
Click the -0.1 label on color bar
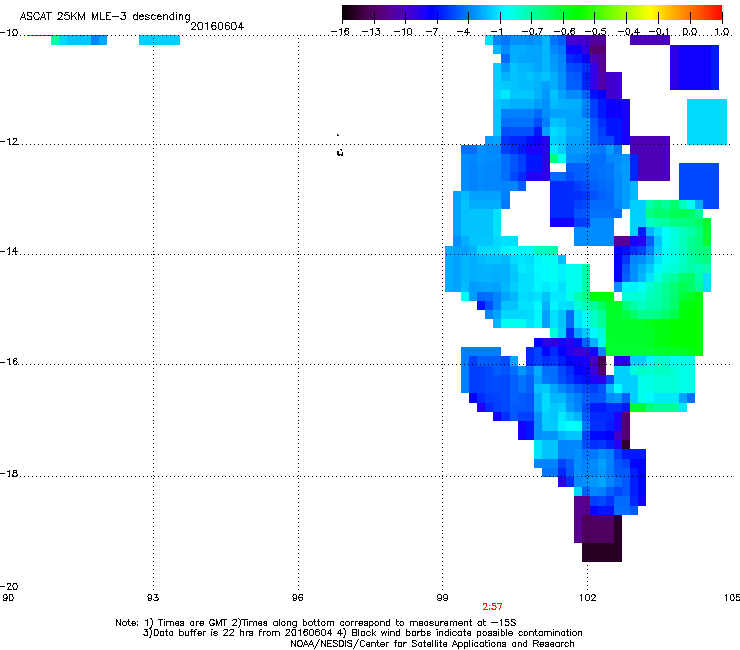[x=659, y=32]
